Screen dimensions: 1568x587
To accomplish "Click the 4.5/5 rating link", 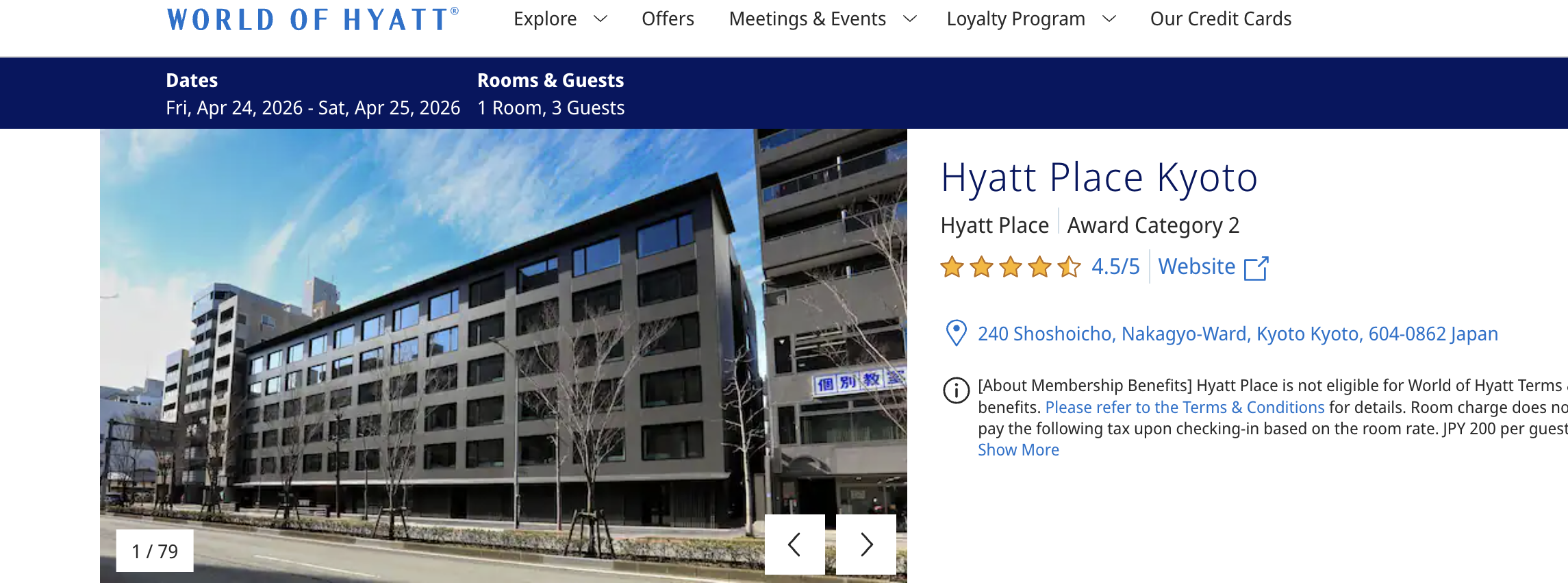I will click(x=1115, y=266).
